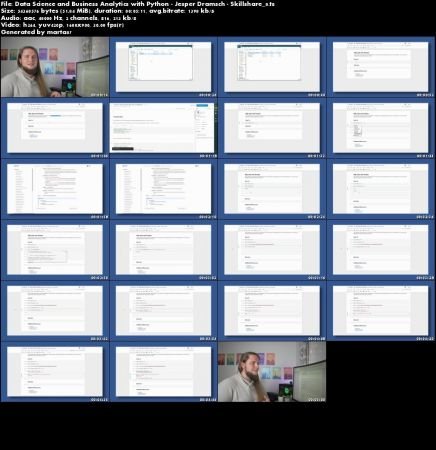Select third thumbnail in the second row
The height and width of the screenshot is (450, 436).
tap(272, 128)
